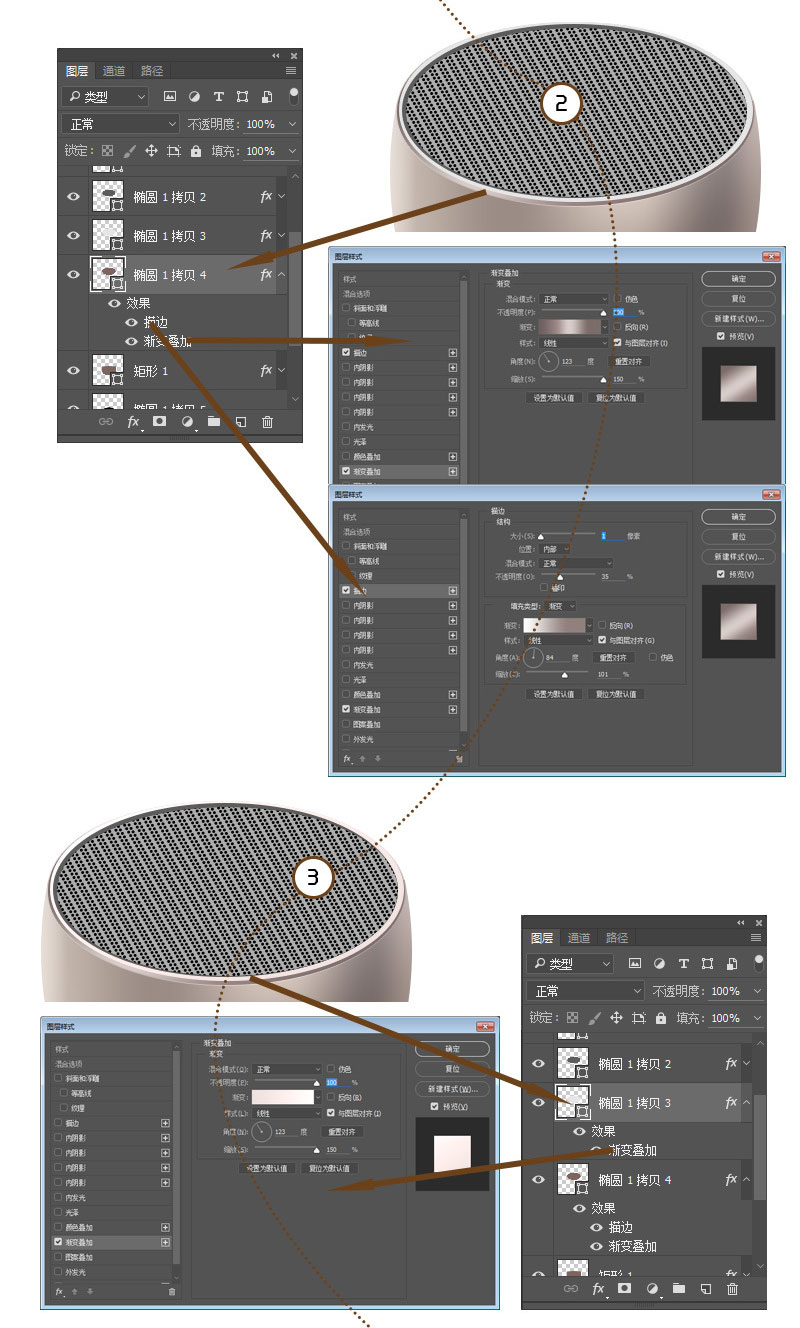Click lock position icon in upper Layers panel
The image size is (800, 1328).
click(152, 151)
